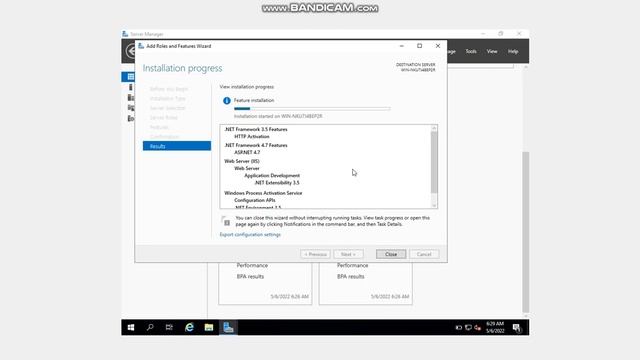
Task: Open the View menu in Server Manager
Action: (x=492, y=51)
